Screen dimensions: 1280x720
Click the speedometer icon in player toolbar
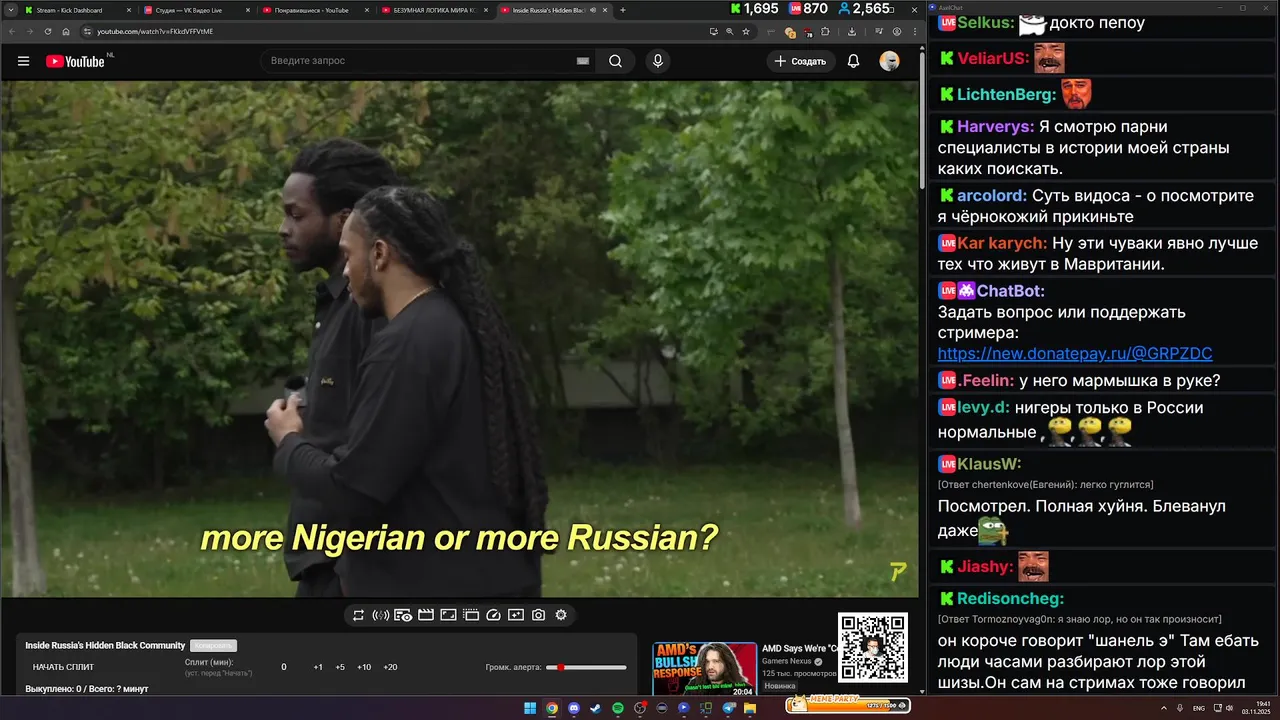point(493,615)
